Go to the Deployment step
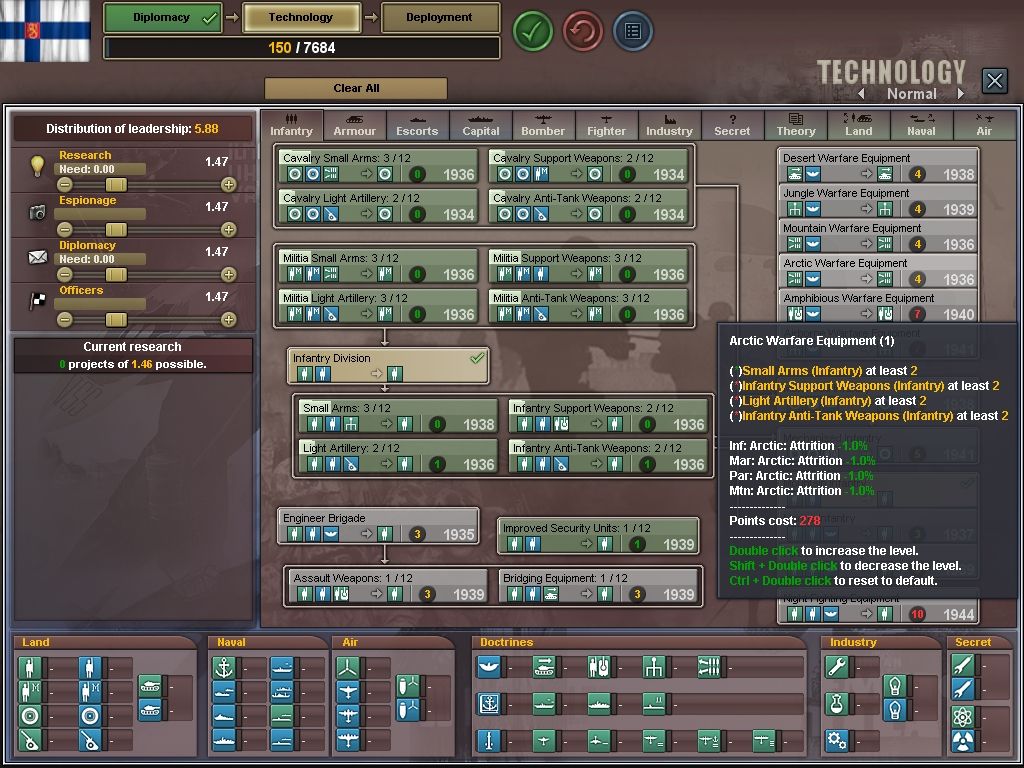The image size is (1024, 768). click(439, 17)
